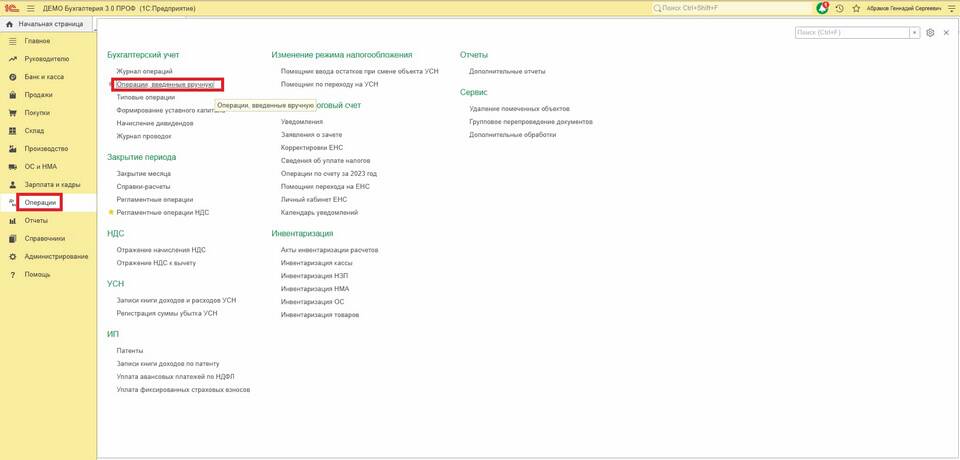This screenshot has width=960, height=460.
Task: Open favorites star icon in top bar
Action: coord(854,8)
